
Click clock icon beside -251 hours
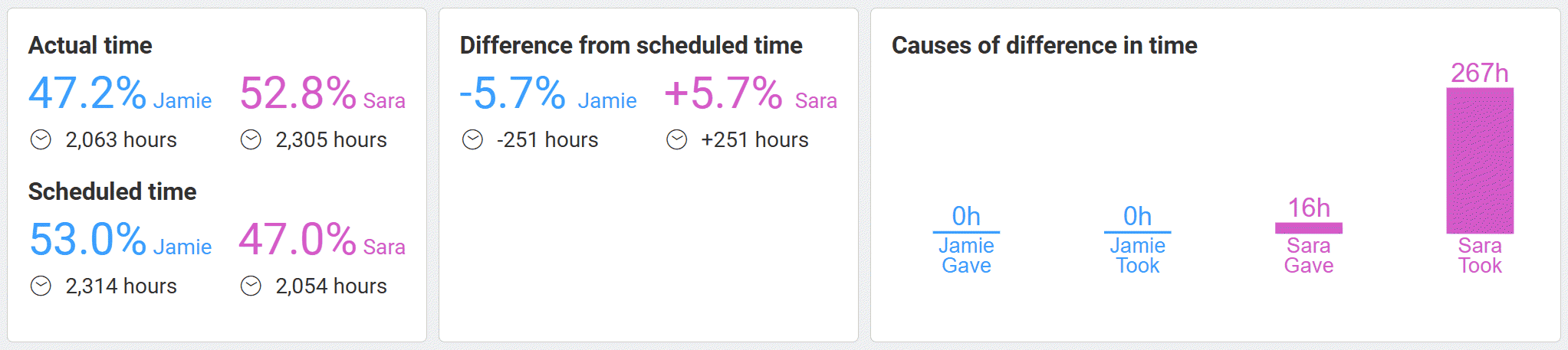(x=472, y=140)
